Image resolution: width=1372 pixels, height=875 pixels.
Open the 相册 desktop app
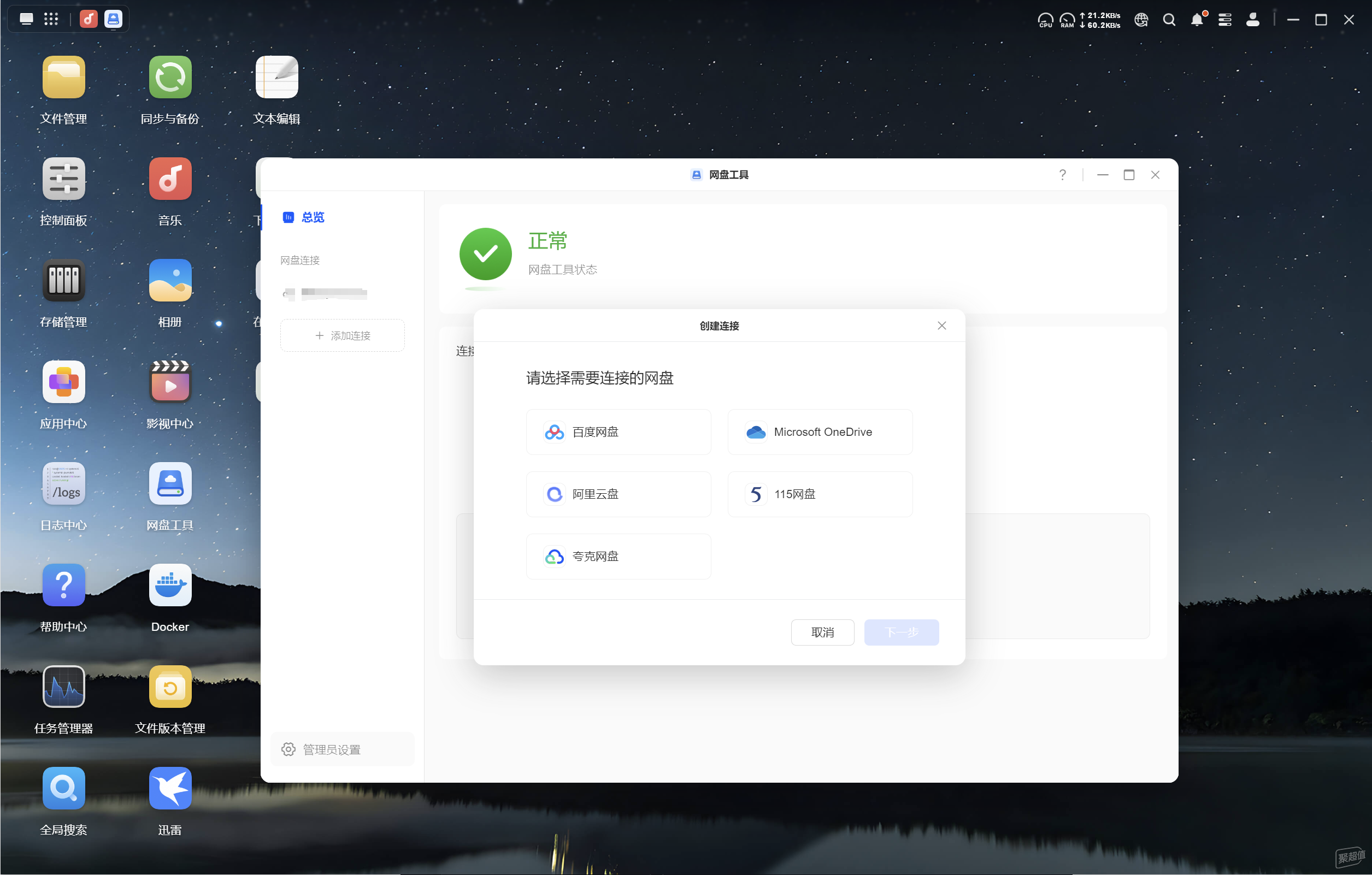[x=170, y=280]
